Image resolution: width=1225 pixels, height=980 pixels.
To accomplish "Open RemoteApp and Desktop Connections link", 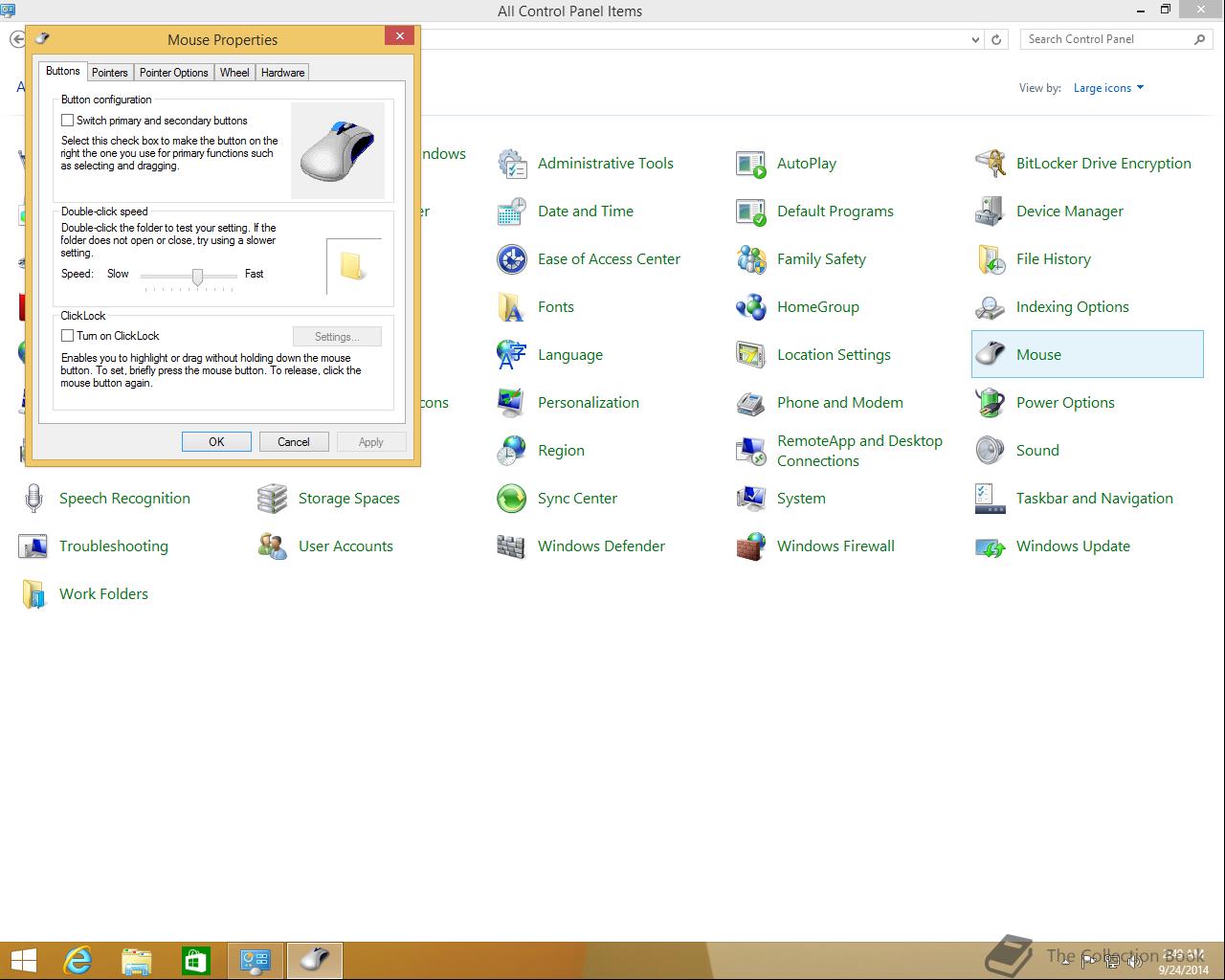I will click(859, 451).
